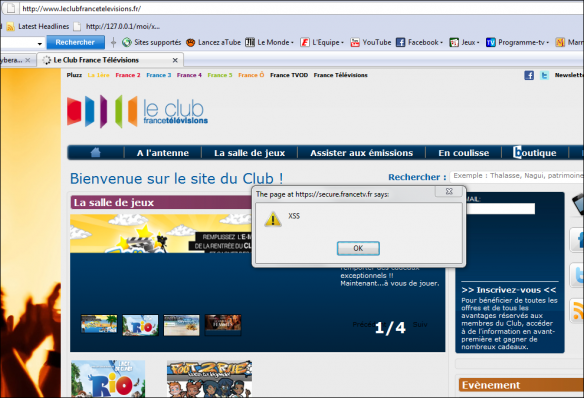Open Latest Headlines RSS bookmark

coord(38,26)
